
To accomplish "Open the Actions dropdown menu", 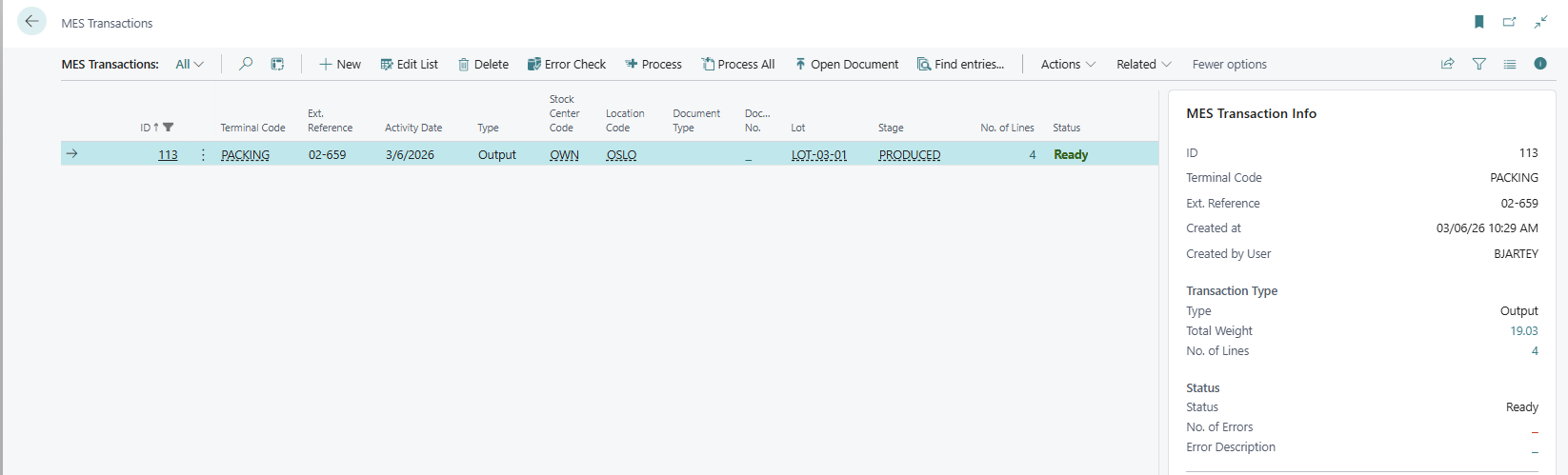I will pos(1068,64).
